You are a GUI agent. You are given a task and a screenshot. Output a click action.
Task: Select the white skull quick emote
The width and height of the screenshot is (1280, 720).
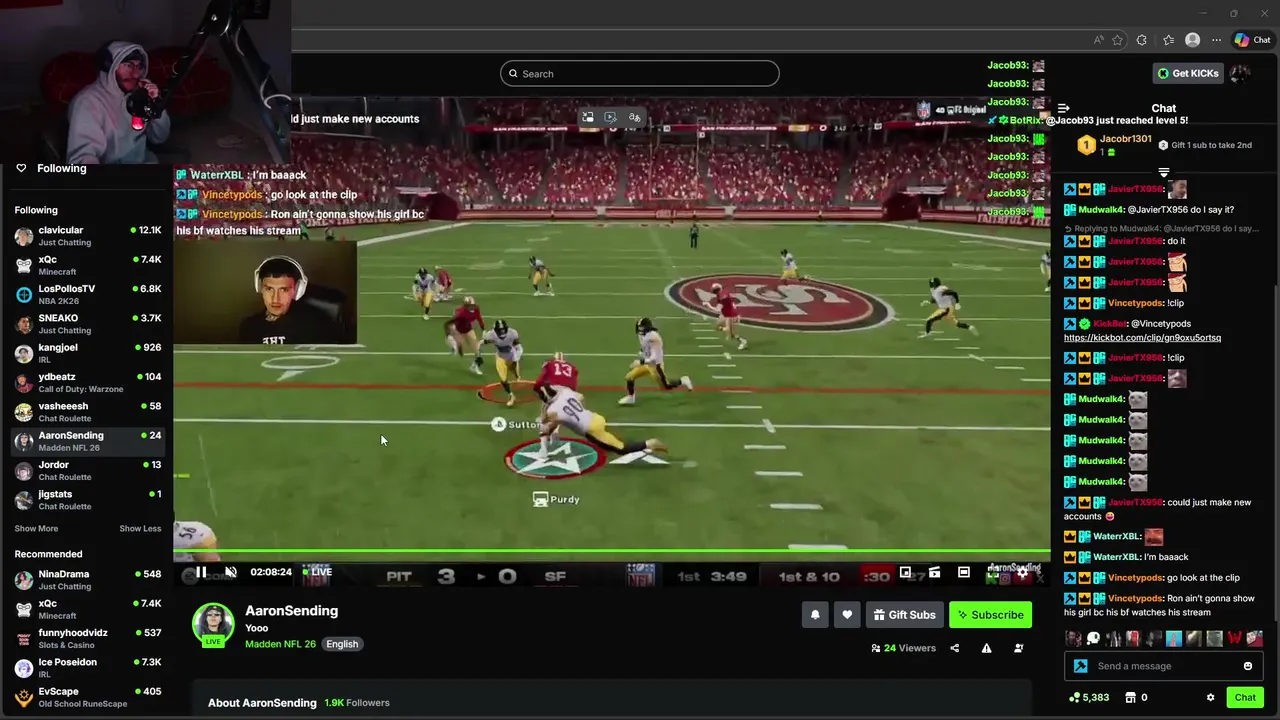click(1093, 638)
